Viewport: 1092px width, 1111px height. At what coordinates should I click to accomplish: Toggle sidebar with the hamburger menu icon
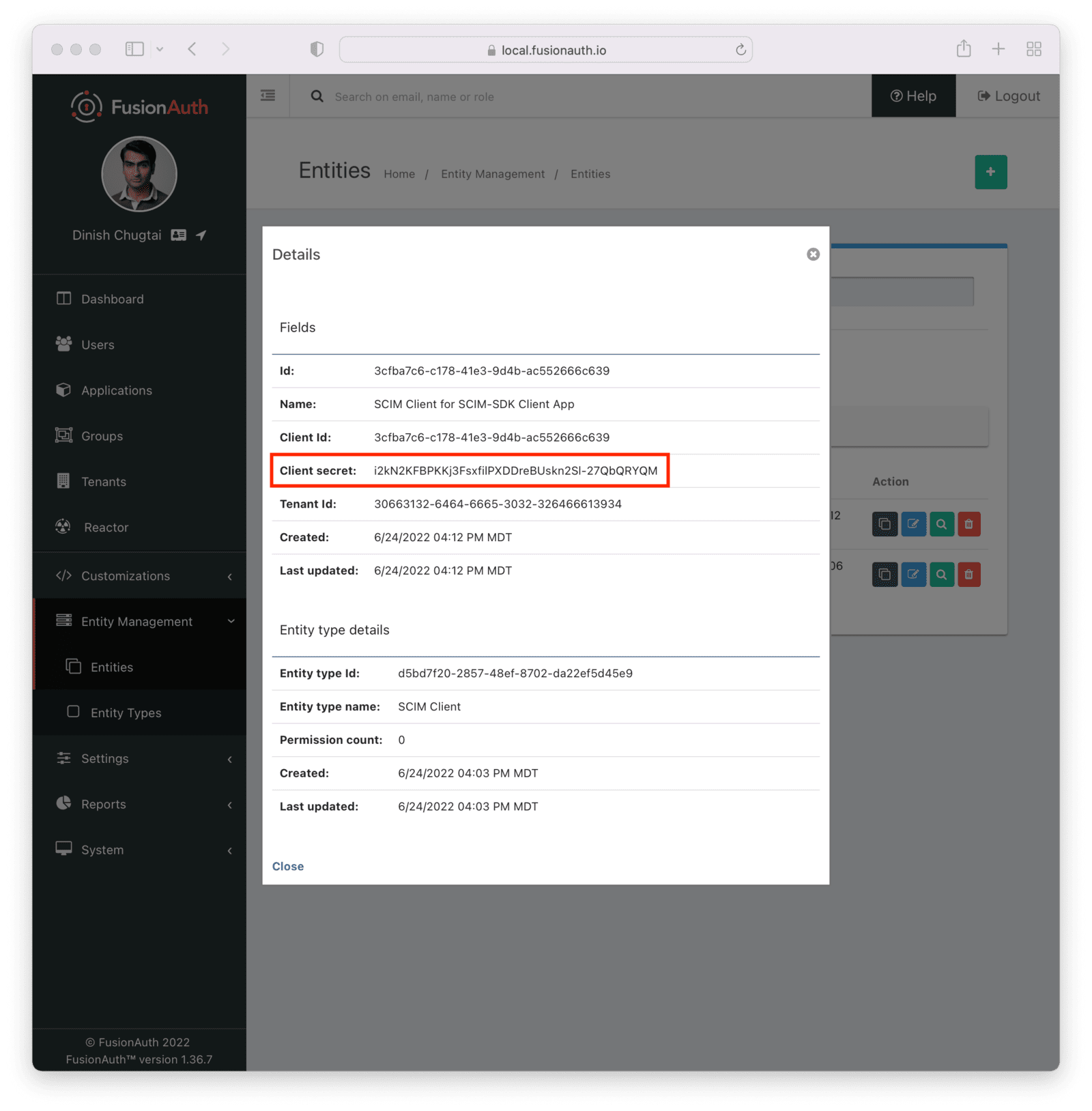(268, 96)
